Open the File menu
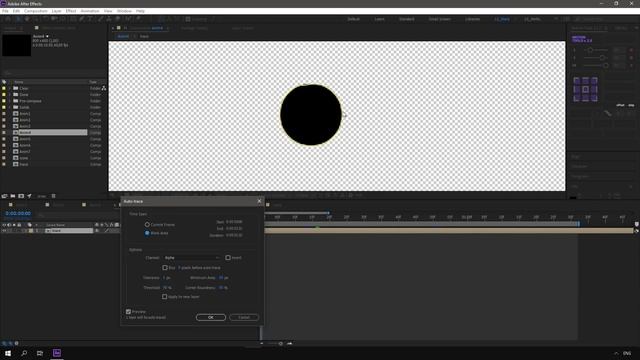 click(5, 11)
